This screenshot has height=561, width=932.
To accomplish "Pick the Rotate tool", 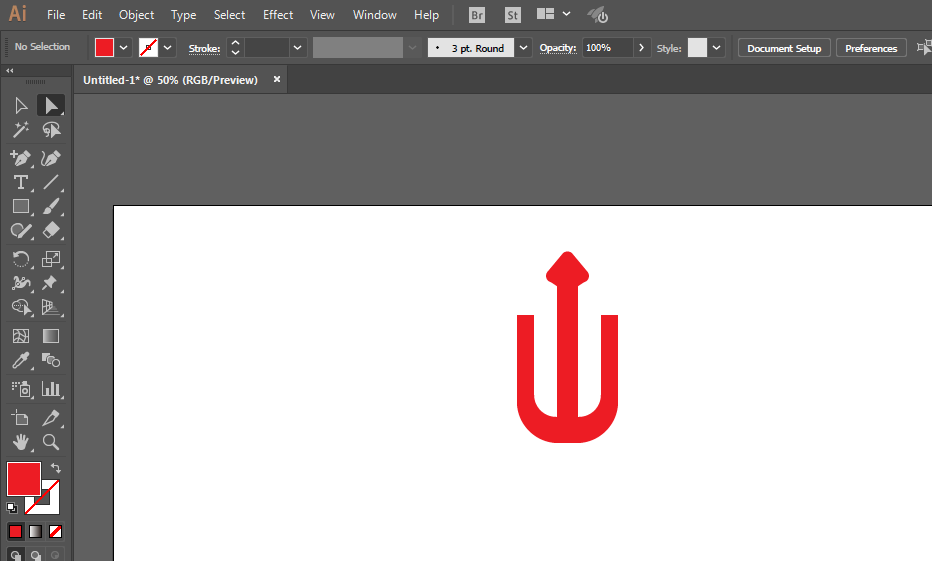I will click(x=21, y=259).
